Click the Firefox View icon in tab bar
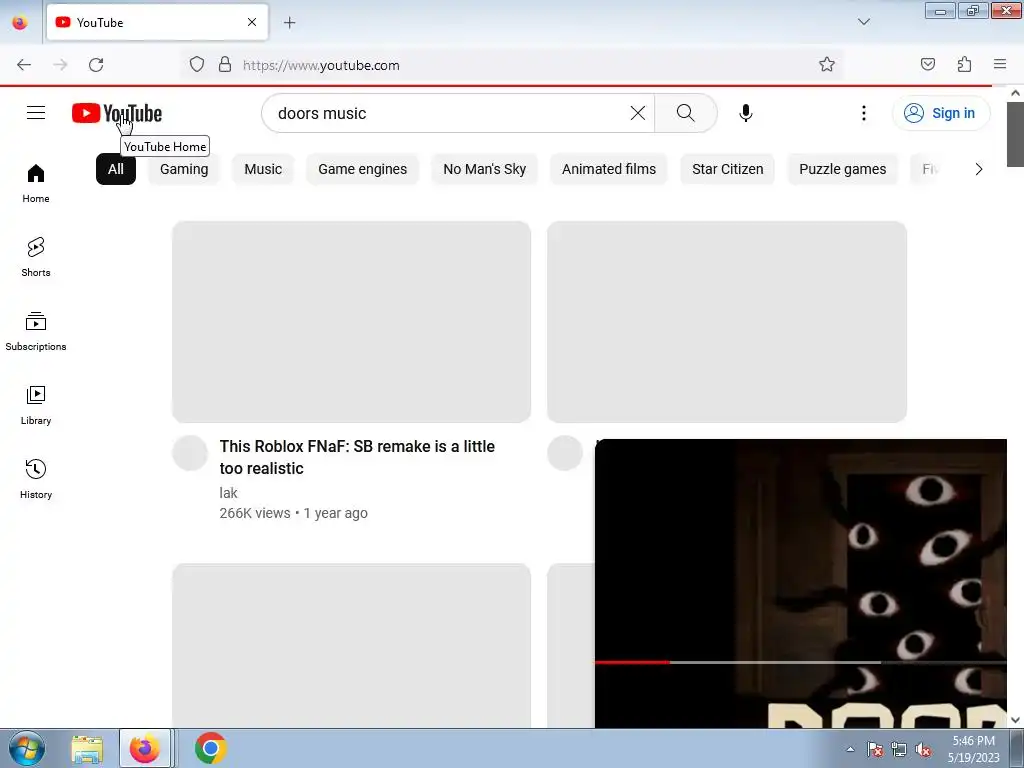Screen dimensions: 1024x768 pos(20,22)
